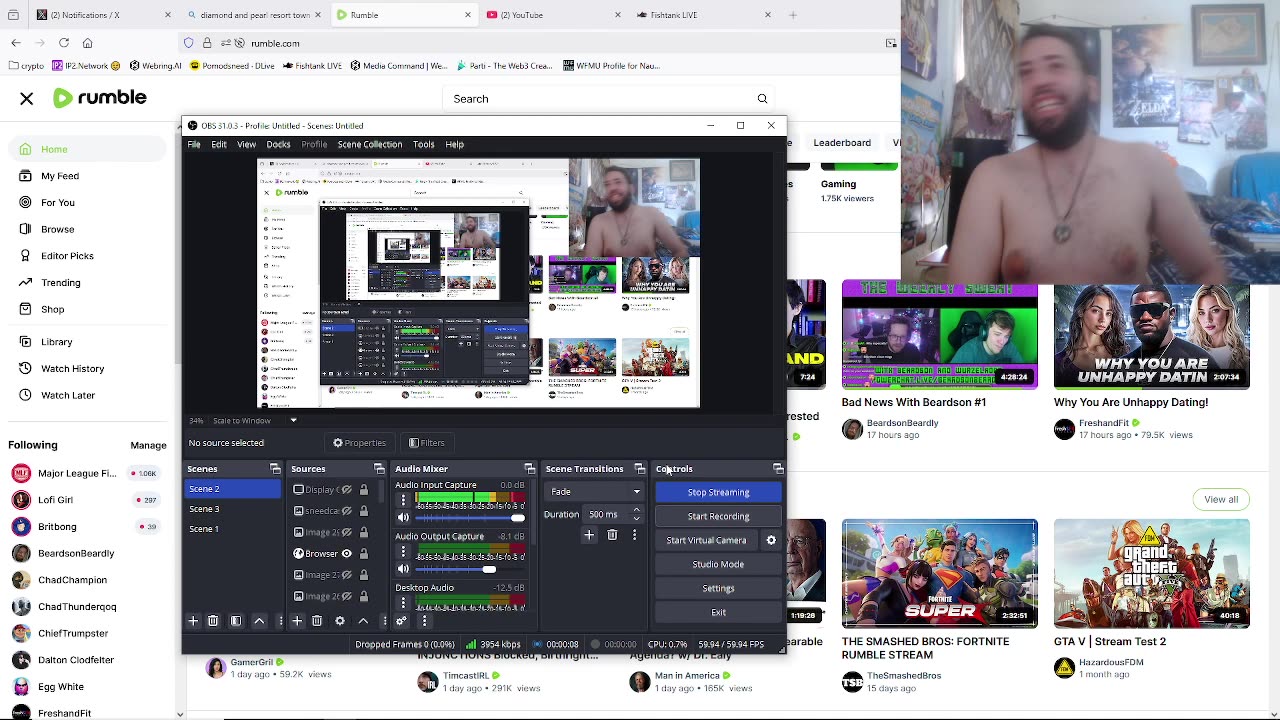This screenshot has width=1280, height=720.
Task: Decrease transition Duration with down arrow
Action: click(636, 519)
